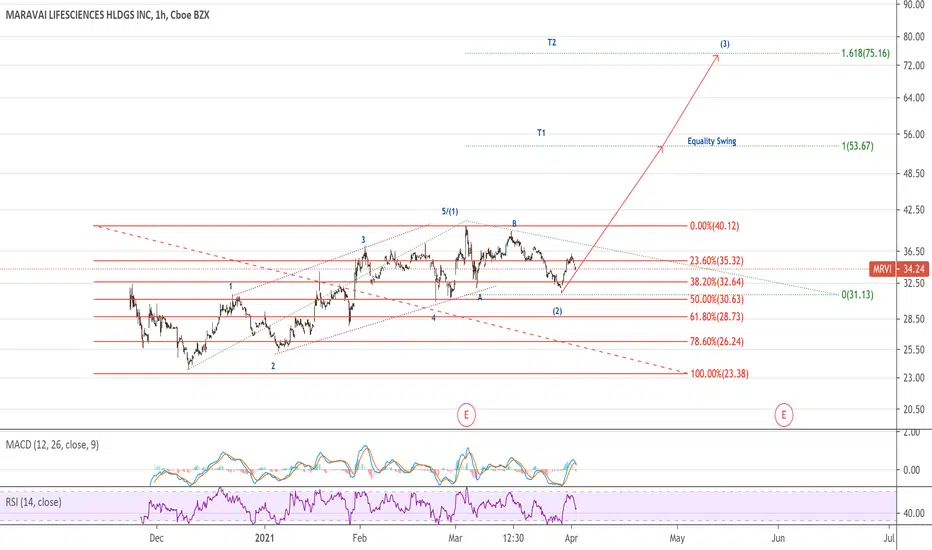Click the 56.00 price axis value

914,134
